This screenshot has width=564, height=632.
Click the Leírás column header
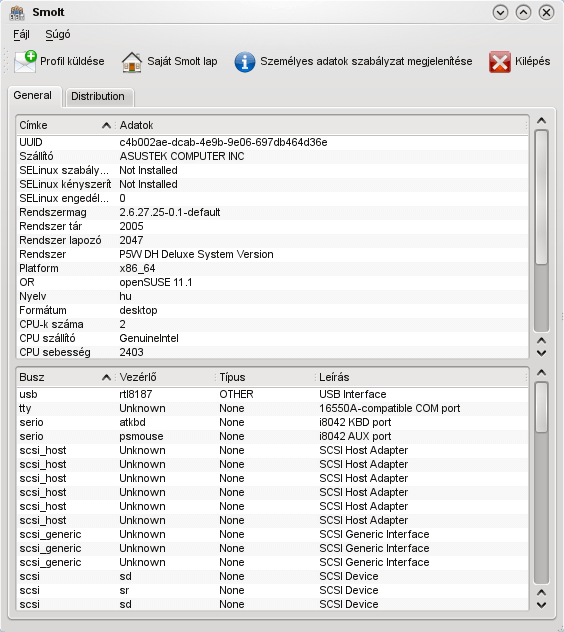point(420,377)
